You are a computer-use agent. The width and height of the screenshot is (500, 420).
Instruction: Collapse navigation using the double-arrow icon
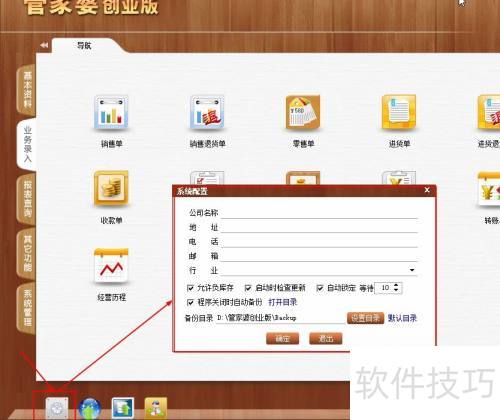(44, 45)
